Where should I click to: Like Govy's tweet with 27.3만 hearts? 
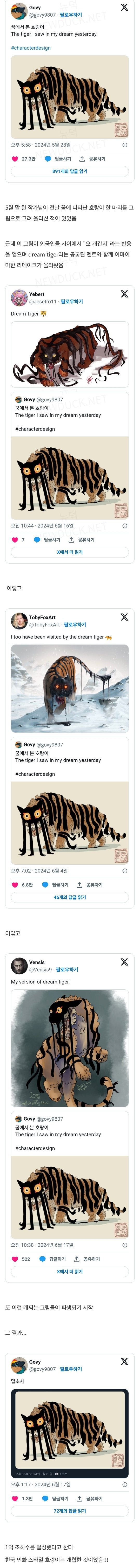15,159
